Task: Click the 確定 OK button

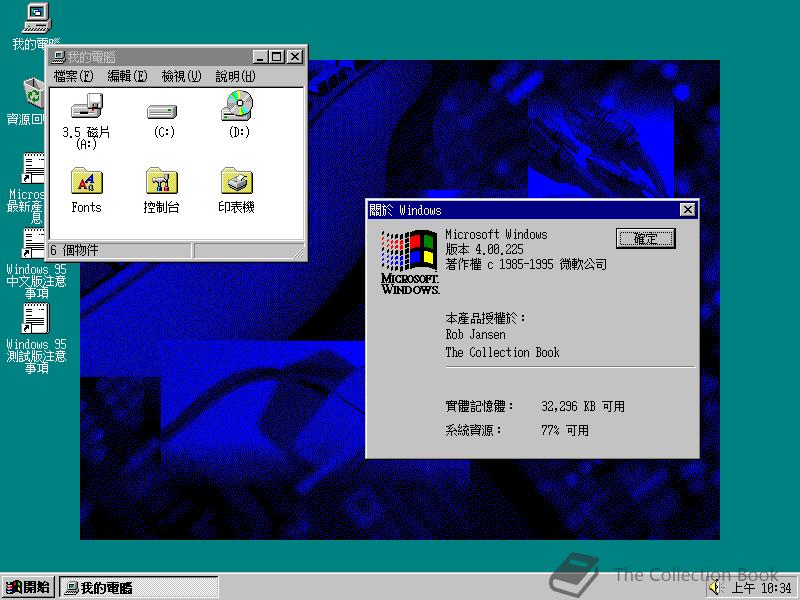Action: 645,238
